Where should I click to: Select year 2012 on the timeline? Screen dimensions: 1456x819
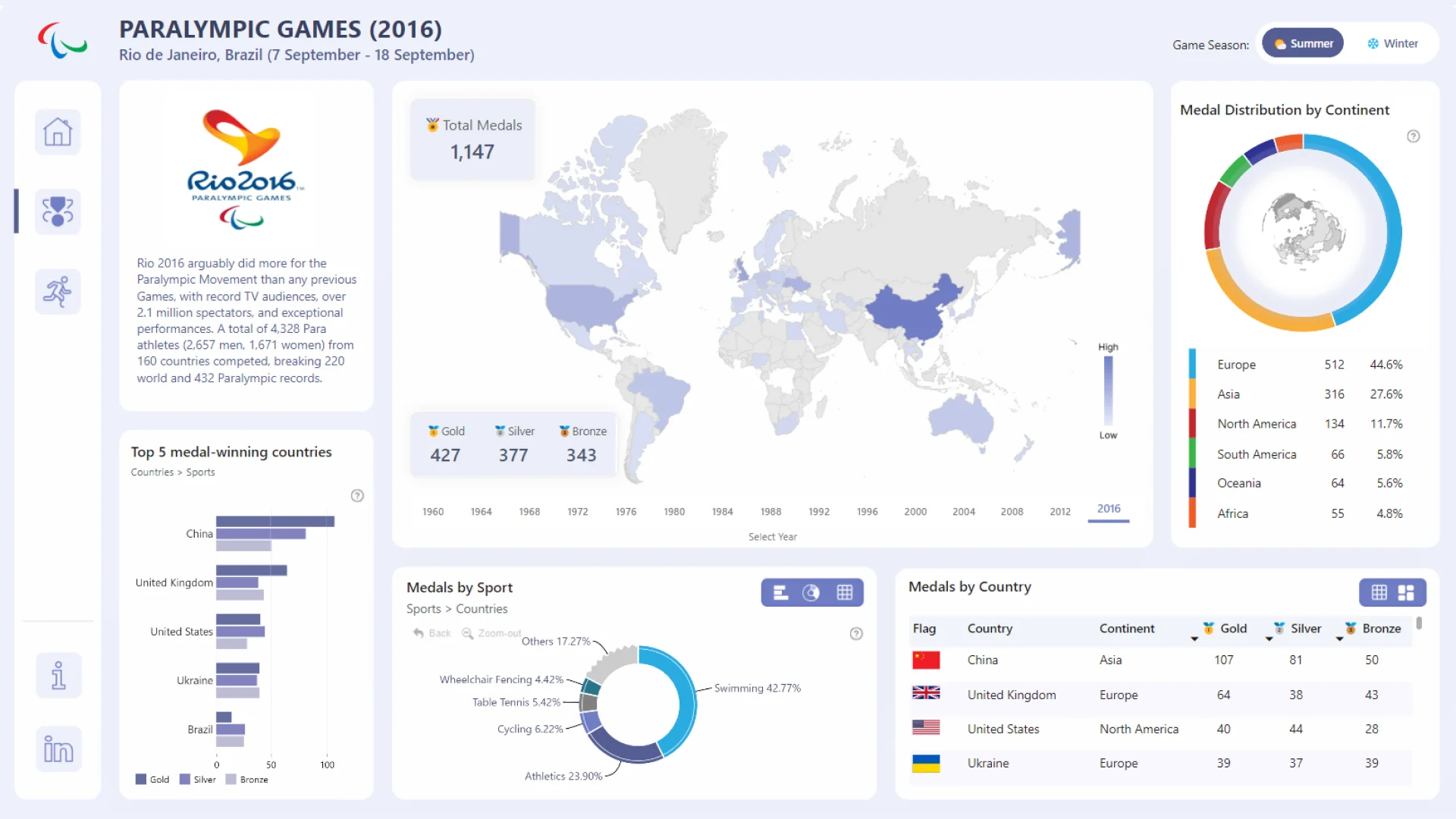(1060, 512)
